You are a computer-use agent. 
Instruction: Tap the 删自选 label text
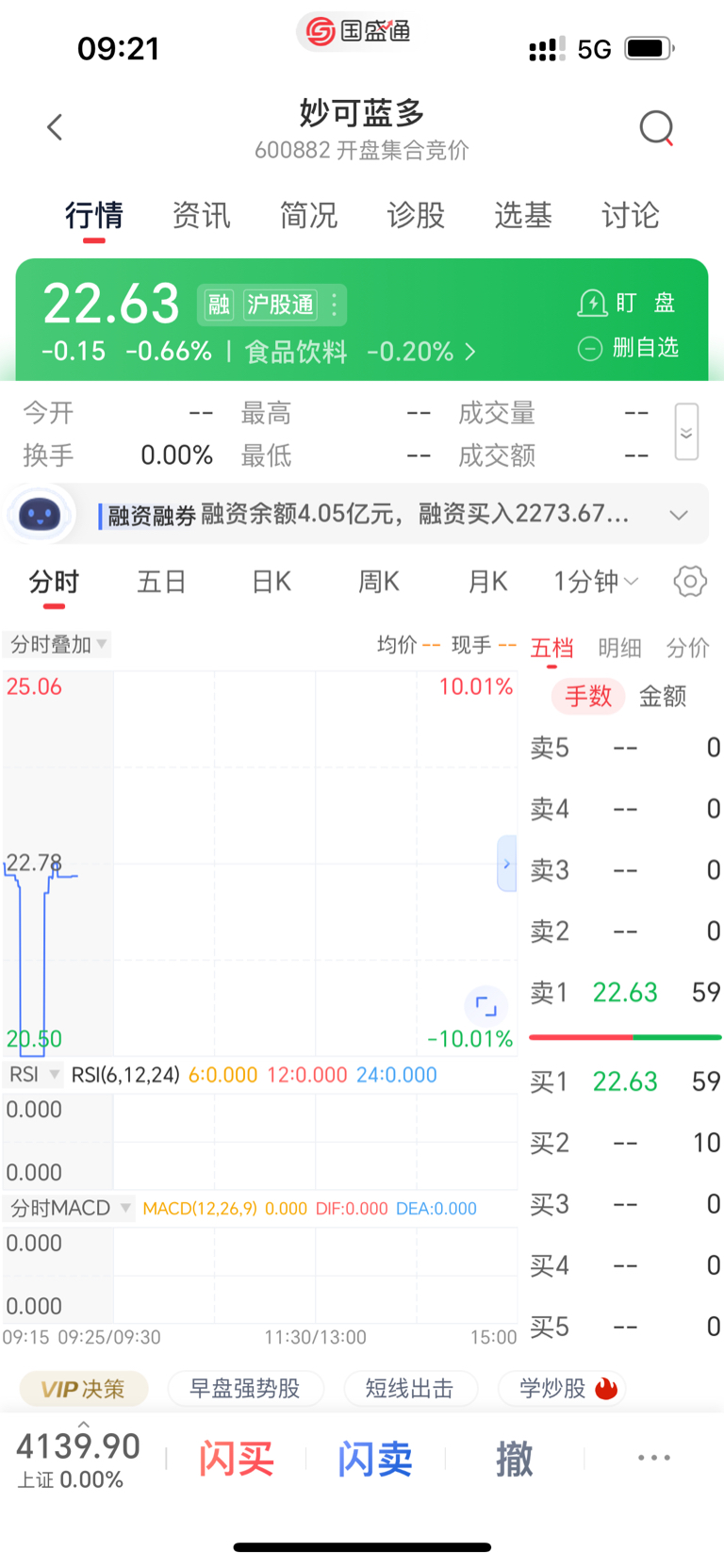pos(646,348)
